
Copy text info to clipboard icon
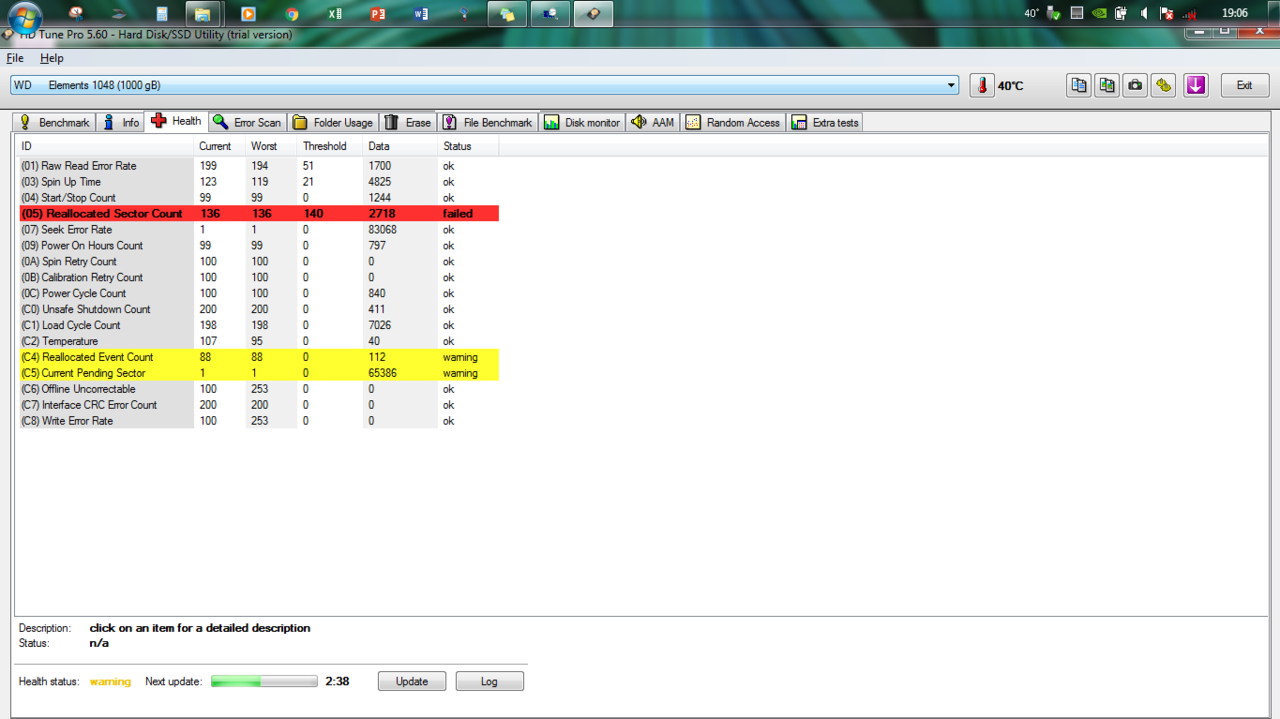pyautogui.click(x=1079, y=86)
